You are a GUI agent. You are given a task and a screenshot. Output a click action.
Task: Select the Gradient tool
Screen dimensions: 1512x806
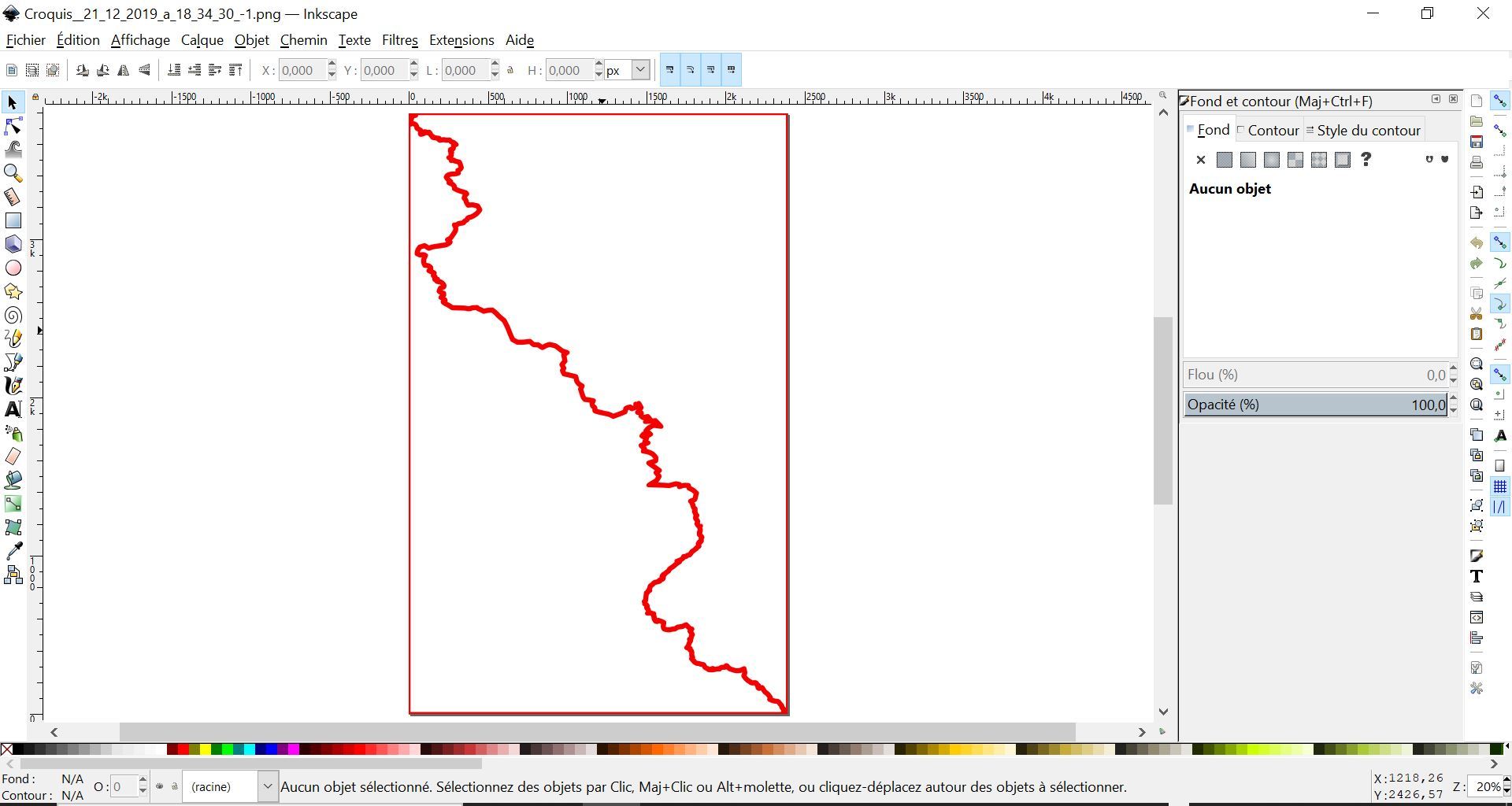tap(13, 504)
